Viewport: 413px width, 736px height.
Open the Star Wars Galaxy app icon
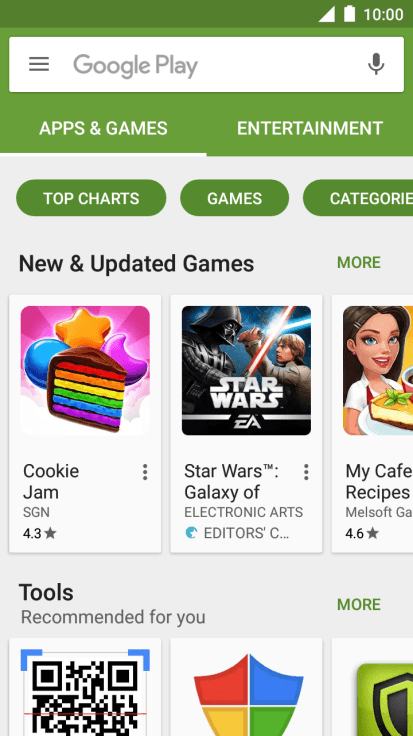pyautogui.click(x=246, y=370)
